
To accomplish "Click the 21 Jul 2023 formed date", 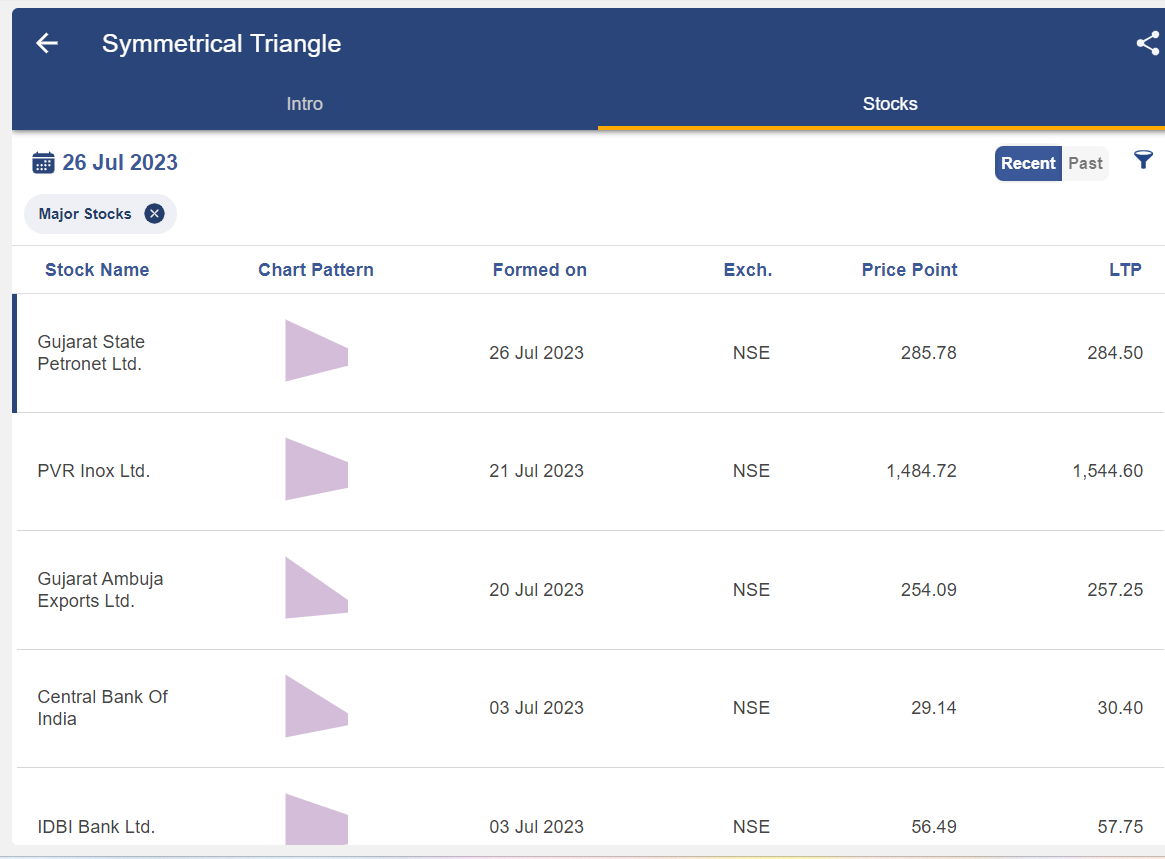I will coord(536,471).
